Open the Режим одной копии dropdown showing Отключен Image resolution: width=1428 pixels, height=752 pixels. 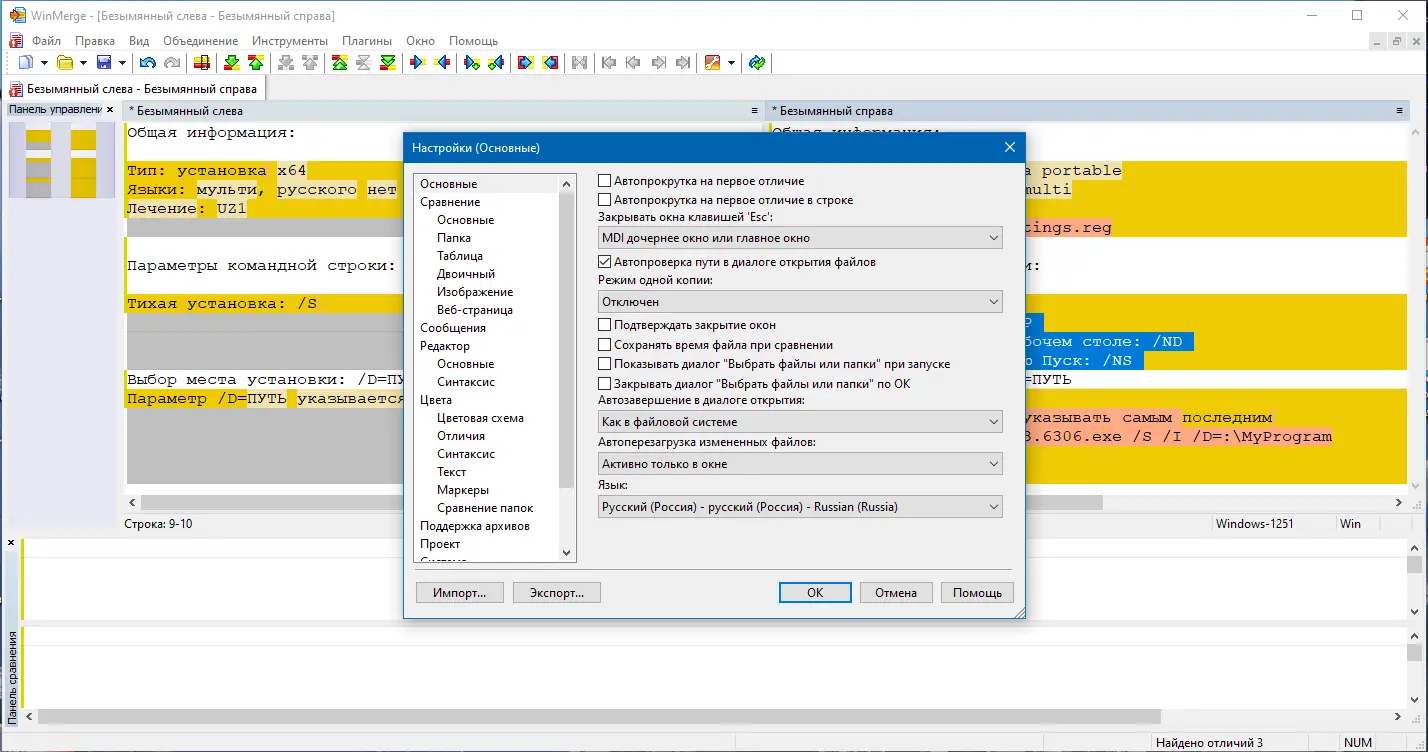point(800,301)
